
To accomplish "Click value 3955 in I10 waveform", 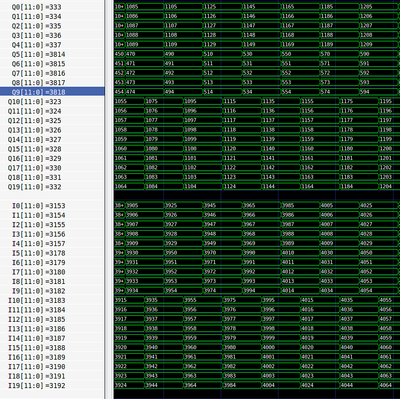I will (203, 300).
